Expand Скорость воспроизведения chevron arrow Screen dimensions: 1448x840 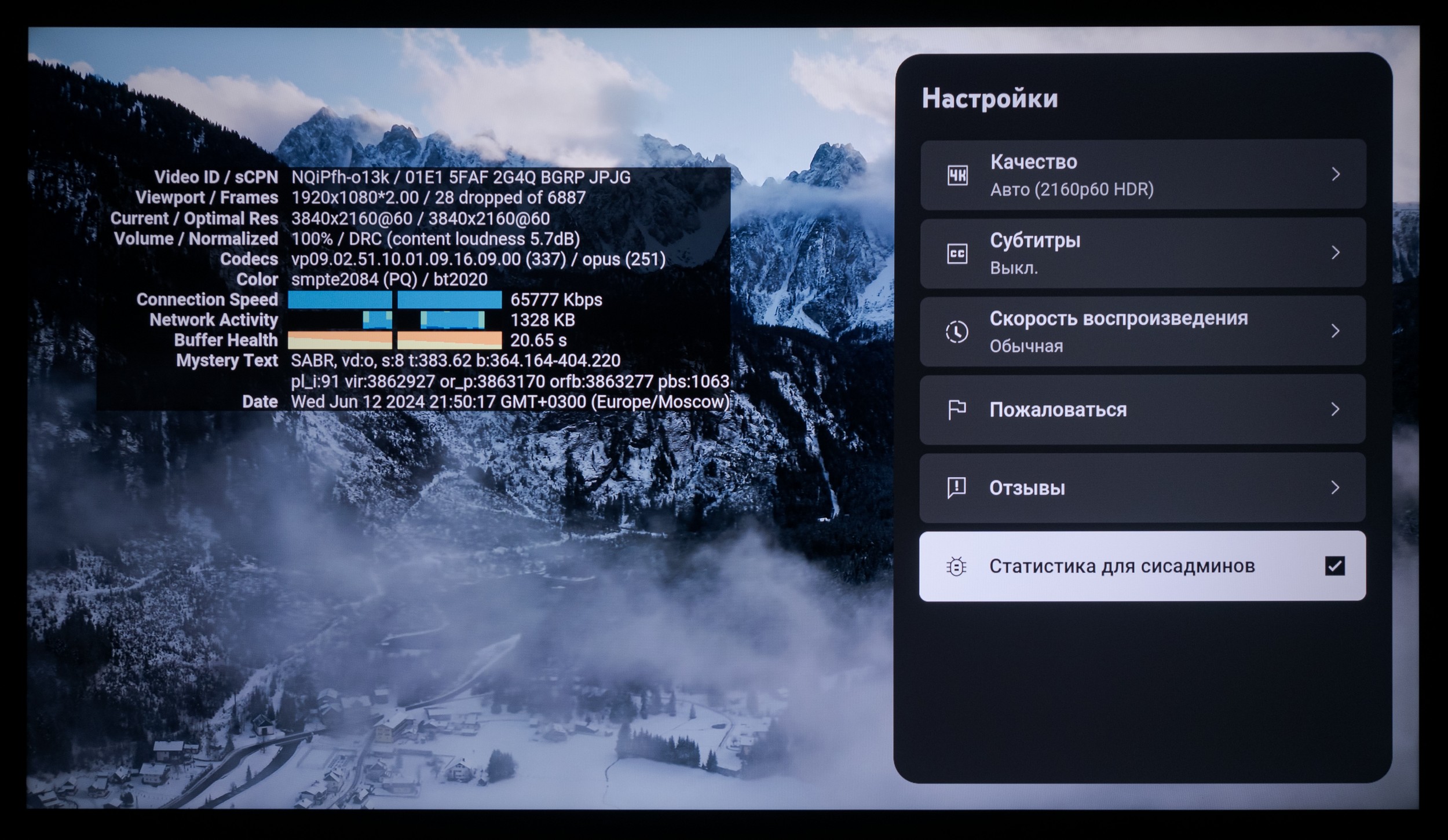pos(1336,331)
